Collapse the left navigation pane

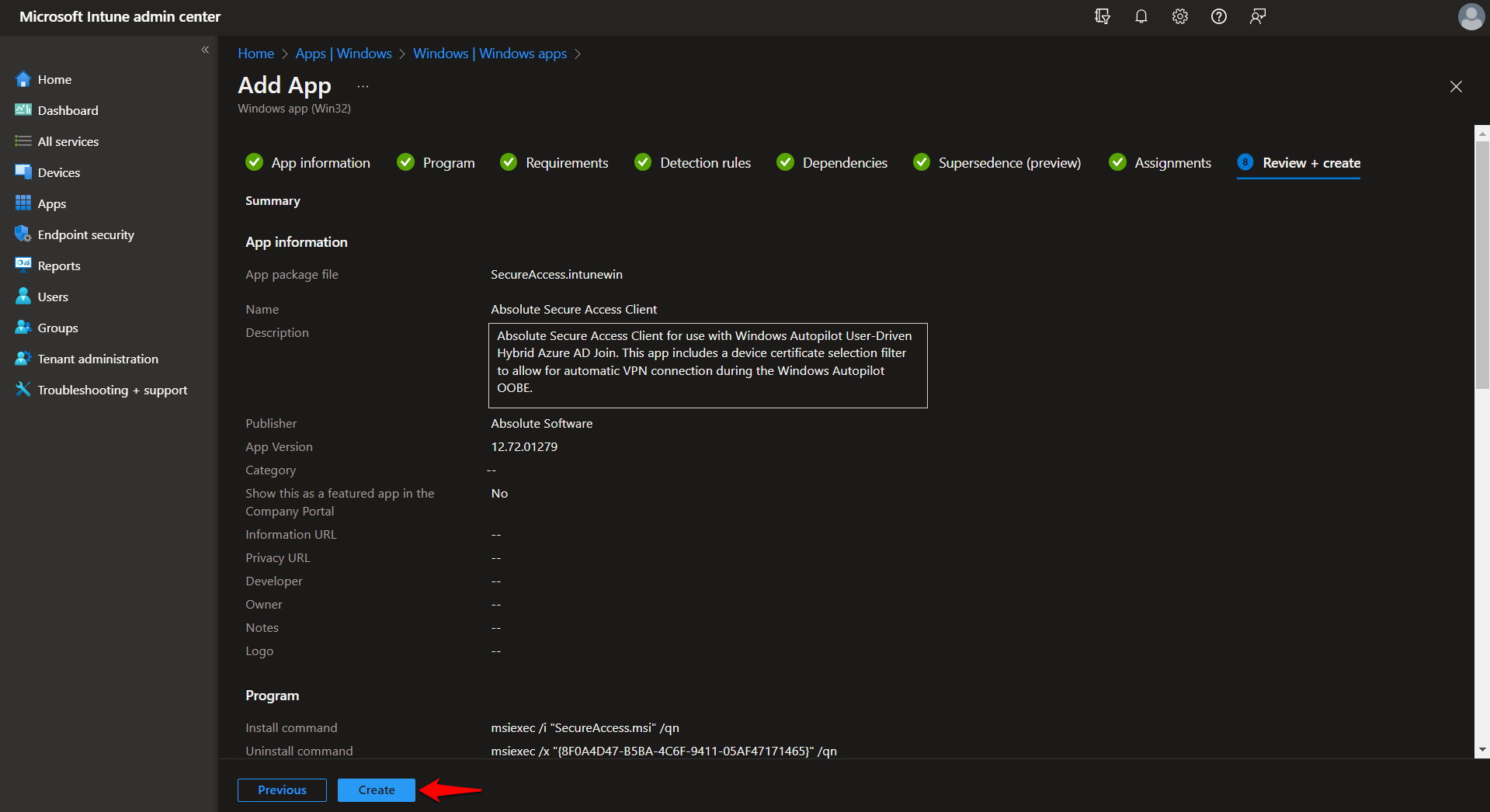[205, 50]
